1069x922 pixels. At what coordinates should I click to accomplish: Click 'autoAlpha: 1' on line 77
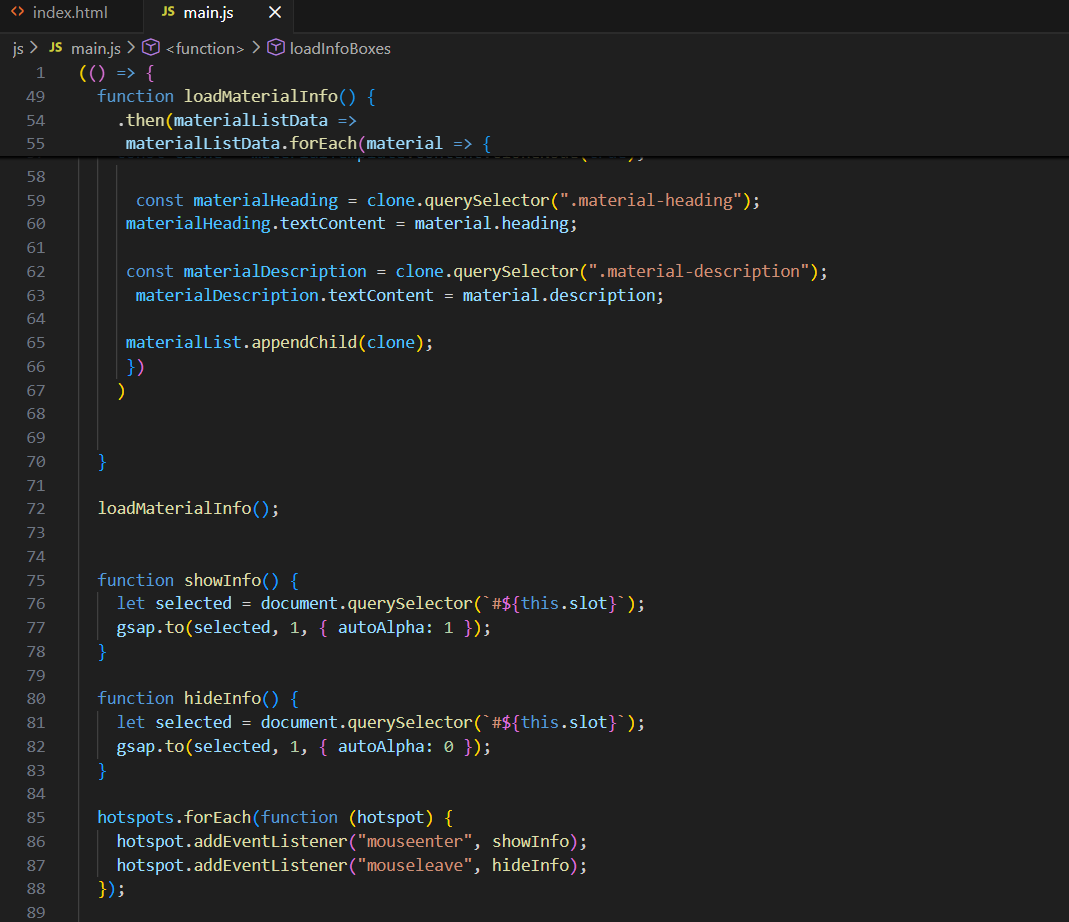coord(395,627)
